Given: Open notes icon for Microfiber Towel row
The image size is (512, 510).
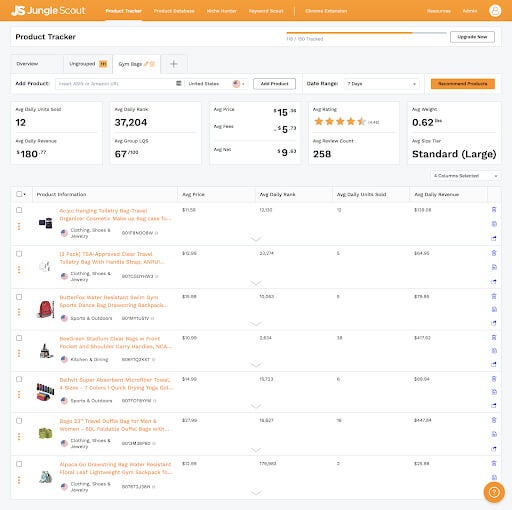Looking at the screenshot, I should coord(494,392).
